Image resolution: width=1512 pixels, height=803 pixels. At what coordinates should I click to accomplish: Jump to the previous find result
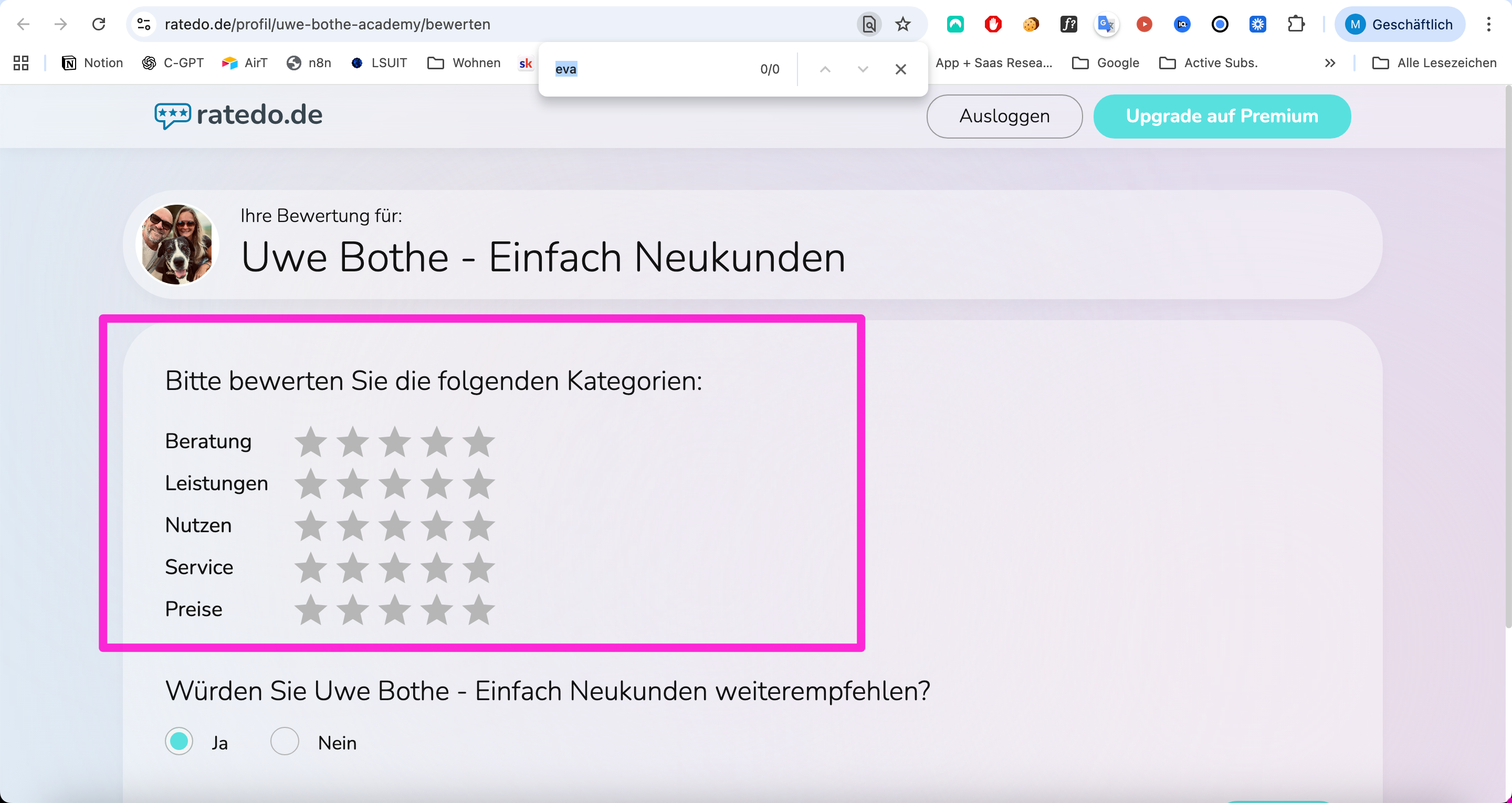(x=825, y=69)
